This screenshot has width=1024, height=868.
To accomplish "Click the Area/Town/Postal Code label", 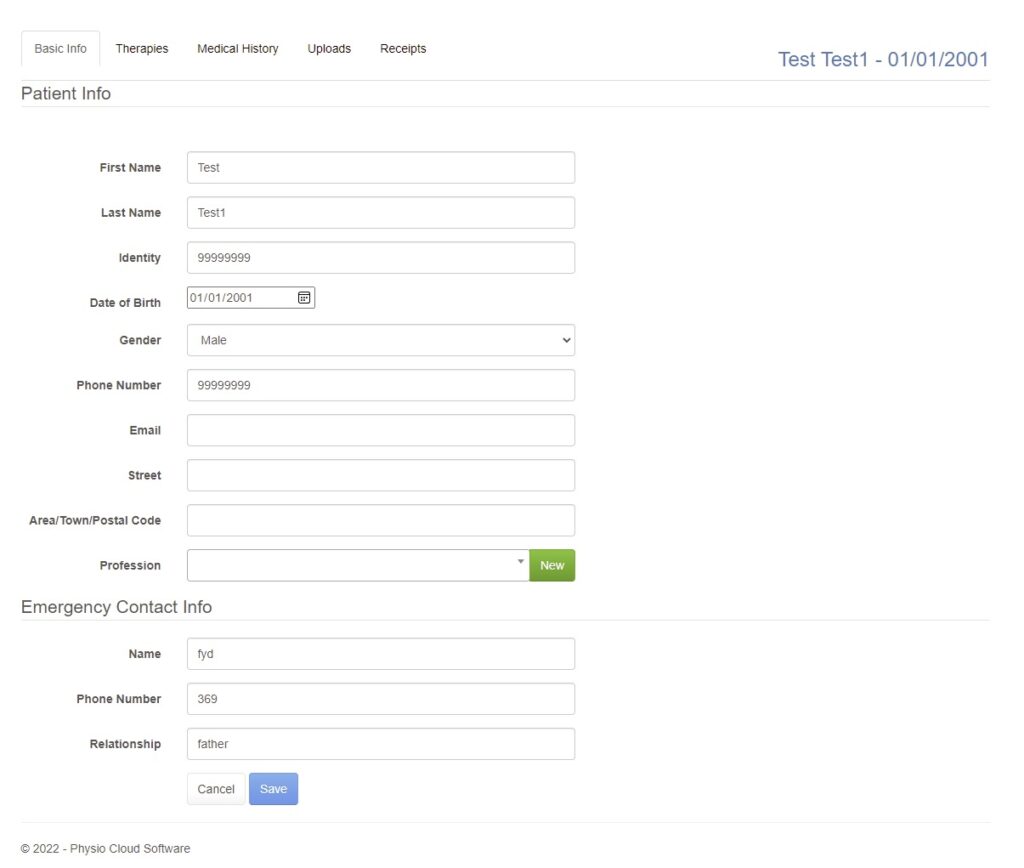I will pyautogui.click(x=95, y=521).
